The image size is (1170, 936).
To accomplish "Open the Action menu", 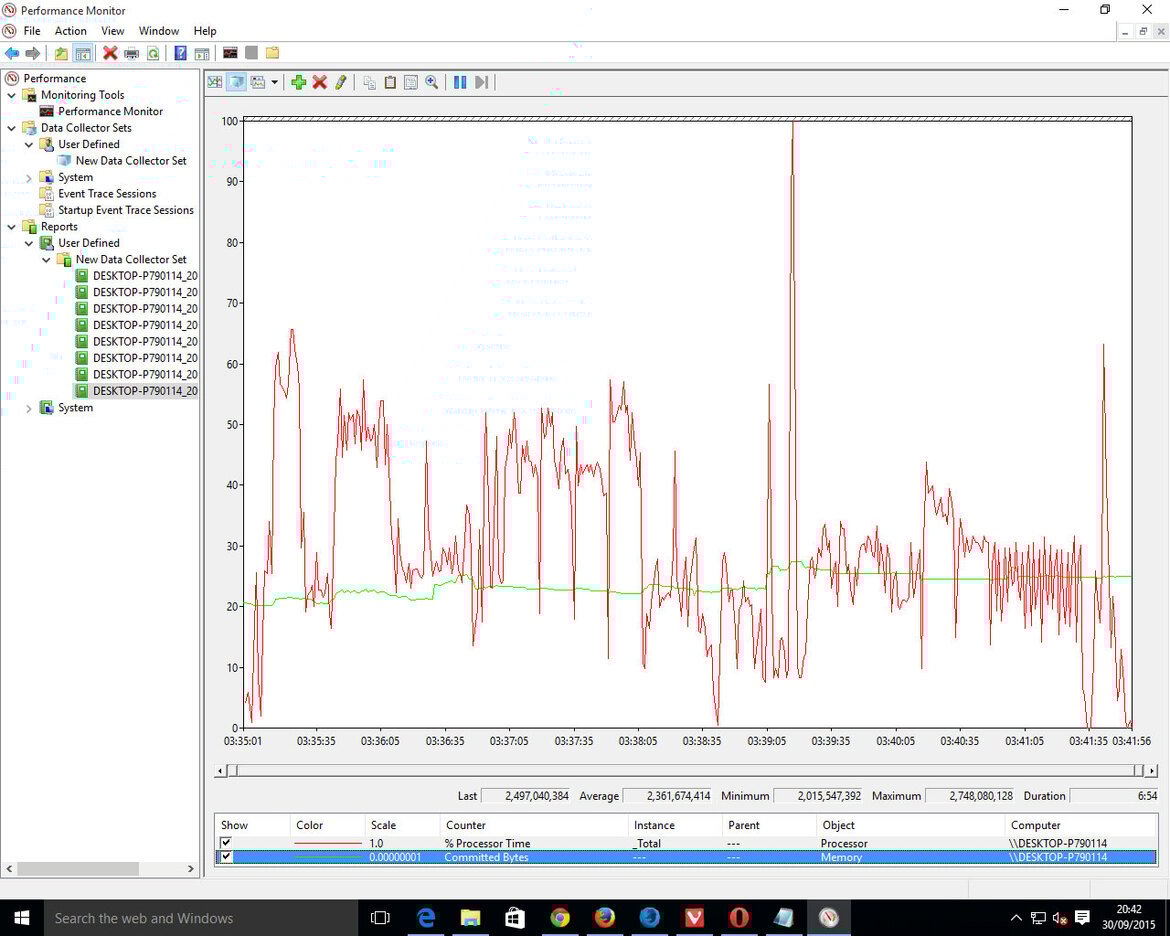I will point(70,31).
